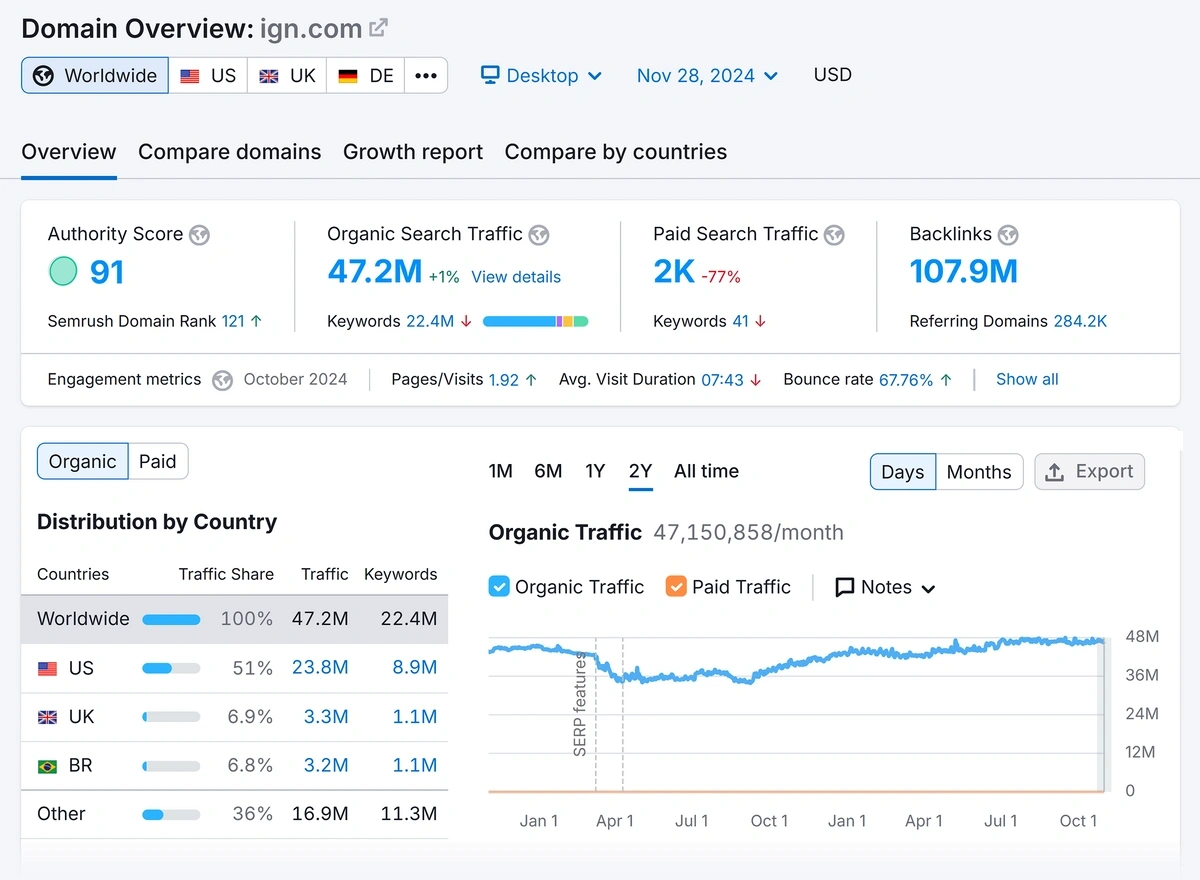Open the Compare domains tab
The image size is (1200, 880).
click(230, 152)
